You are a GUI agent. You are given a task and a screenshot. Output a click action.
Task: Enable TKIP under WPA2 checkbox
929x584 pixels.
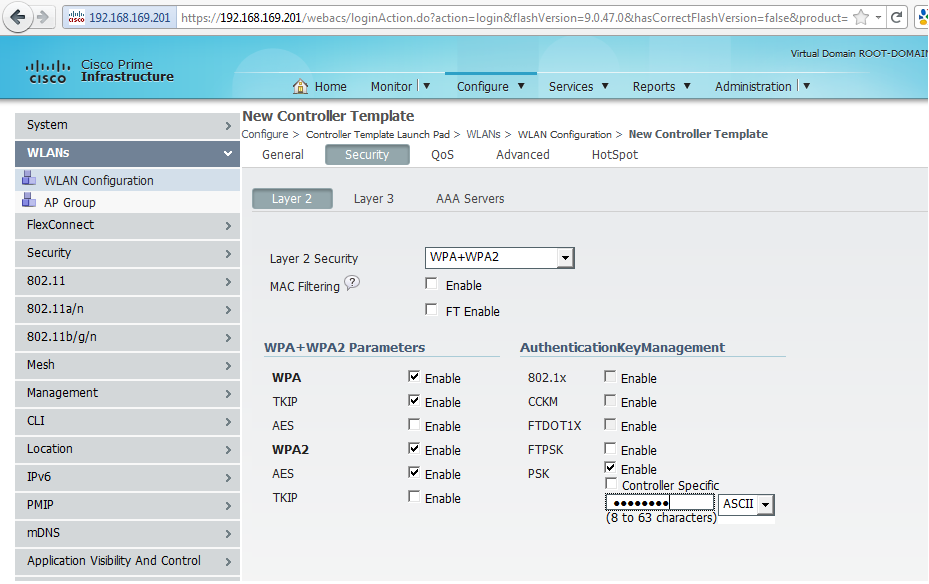[x=414, y=497]
